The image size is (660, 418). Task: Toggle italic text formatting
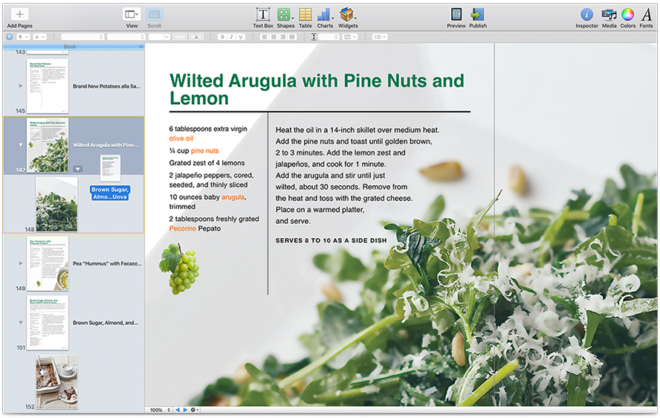click(x=232, y=37)
